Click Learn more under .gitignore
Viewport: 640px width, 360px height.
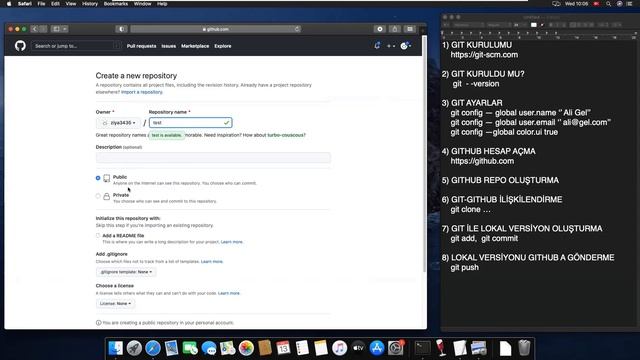[212, 262]
